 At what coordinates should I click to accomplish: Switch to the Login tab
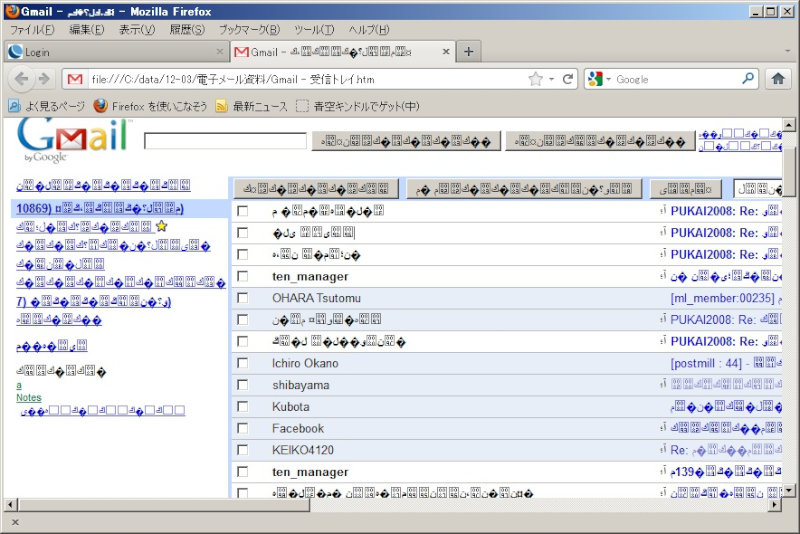[116, 52]
